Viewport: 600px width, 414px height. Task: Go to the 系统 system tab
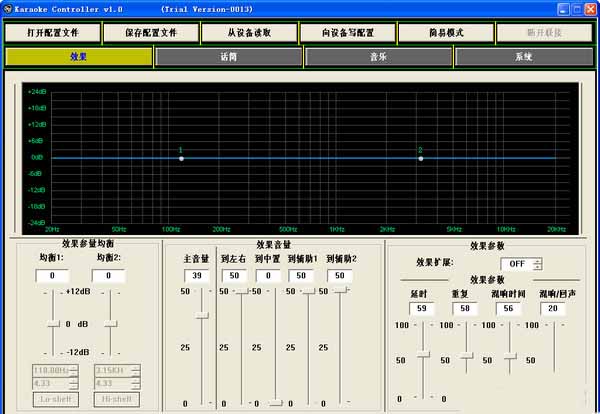[524, 57]
